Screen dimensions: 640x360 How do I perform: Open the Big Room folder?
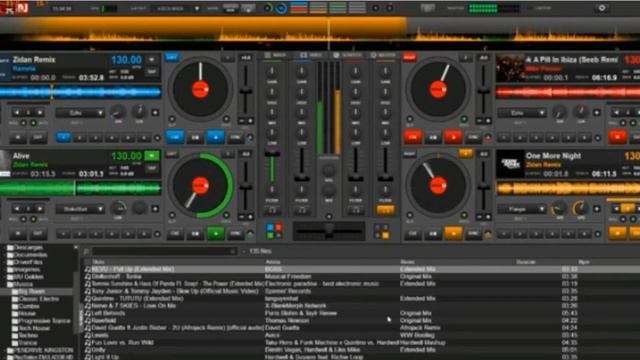pos(31,291)
